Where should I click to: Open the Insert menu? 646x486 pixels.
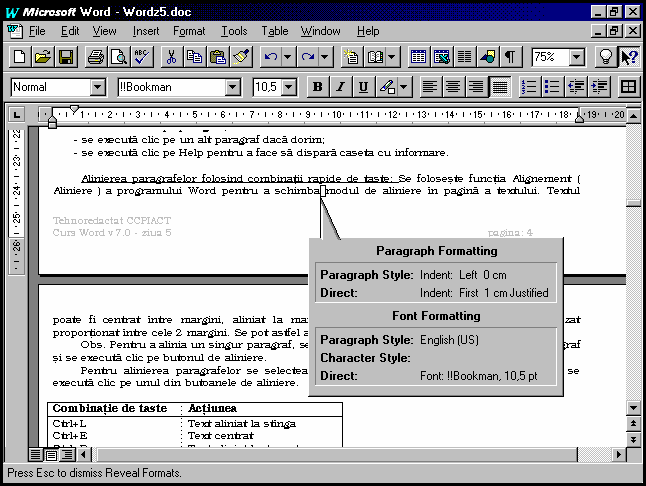(146, 31)
